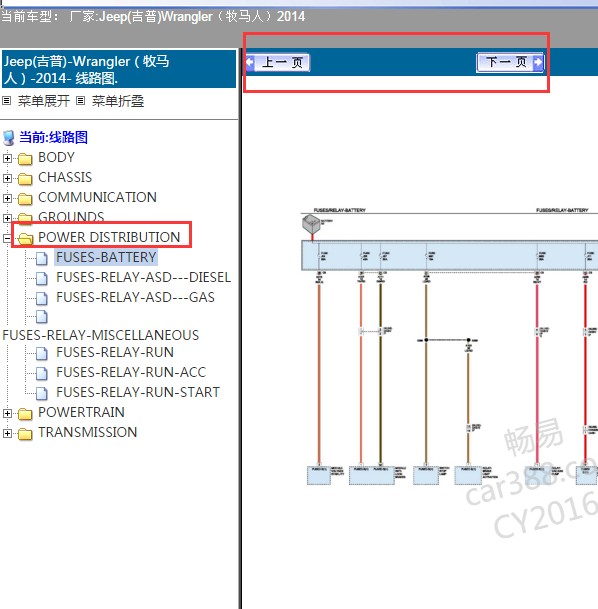Click the icon beside 菜单展开
The height and width of the screenshot is (609, 598).
point(7,101)
